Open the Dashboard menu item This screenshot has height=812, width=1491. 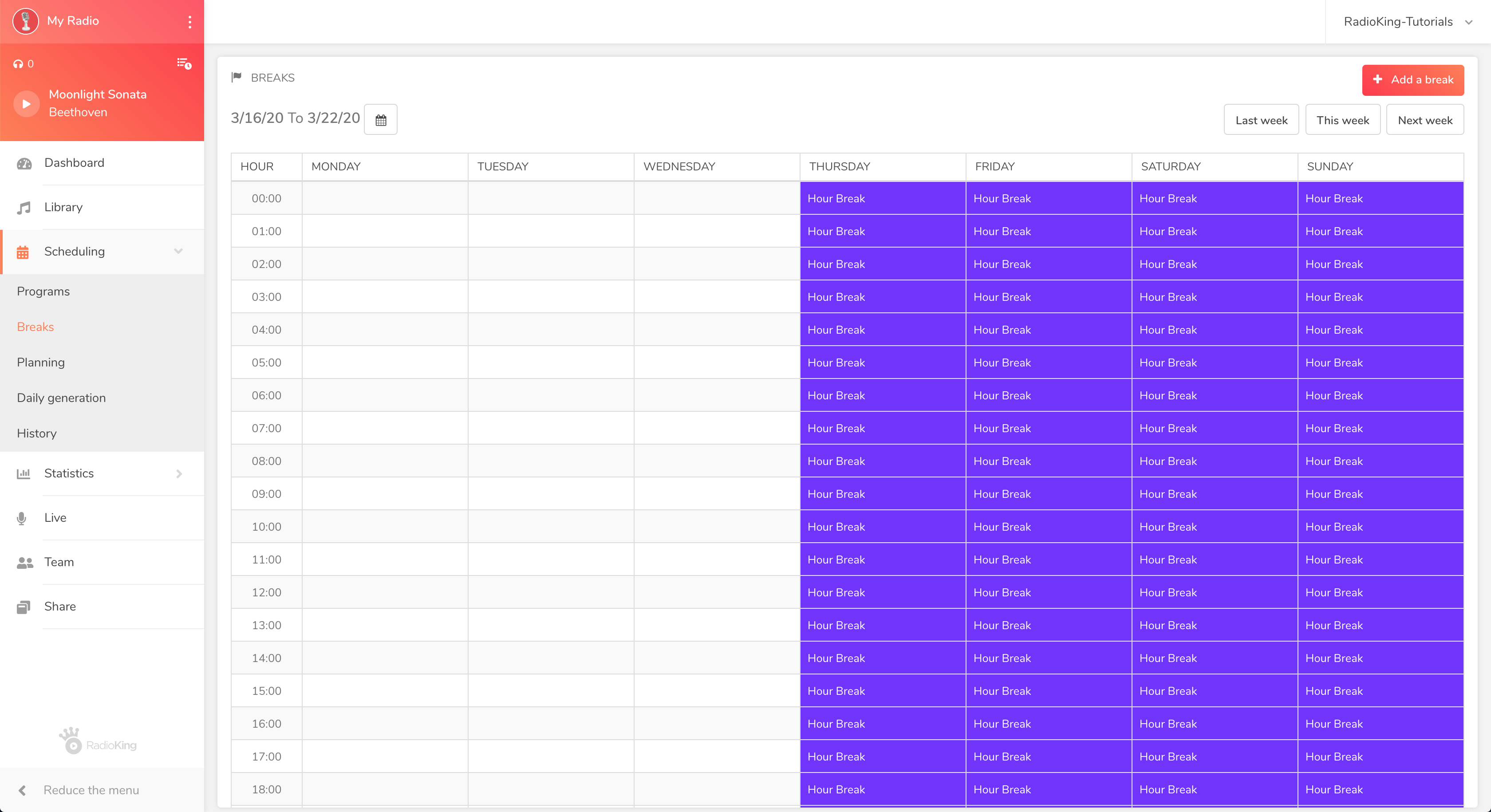click(x=102, y=163)
